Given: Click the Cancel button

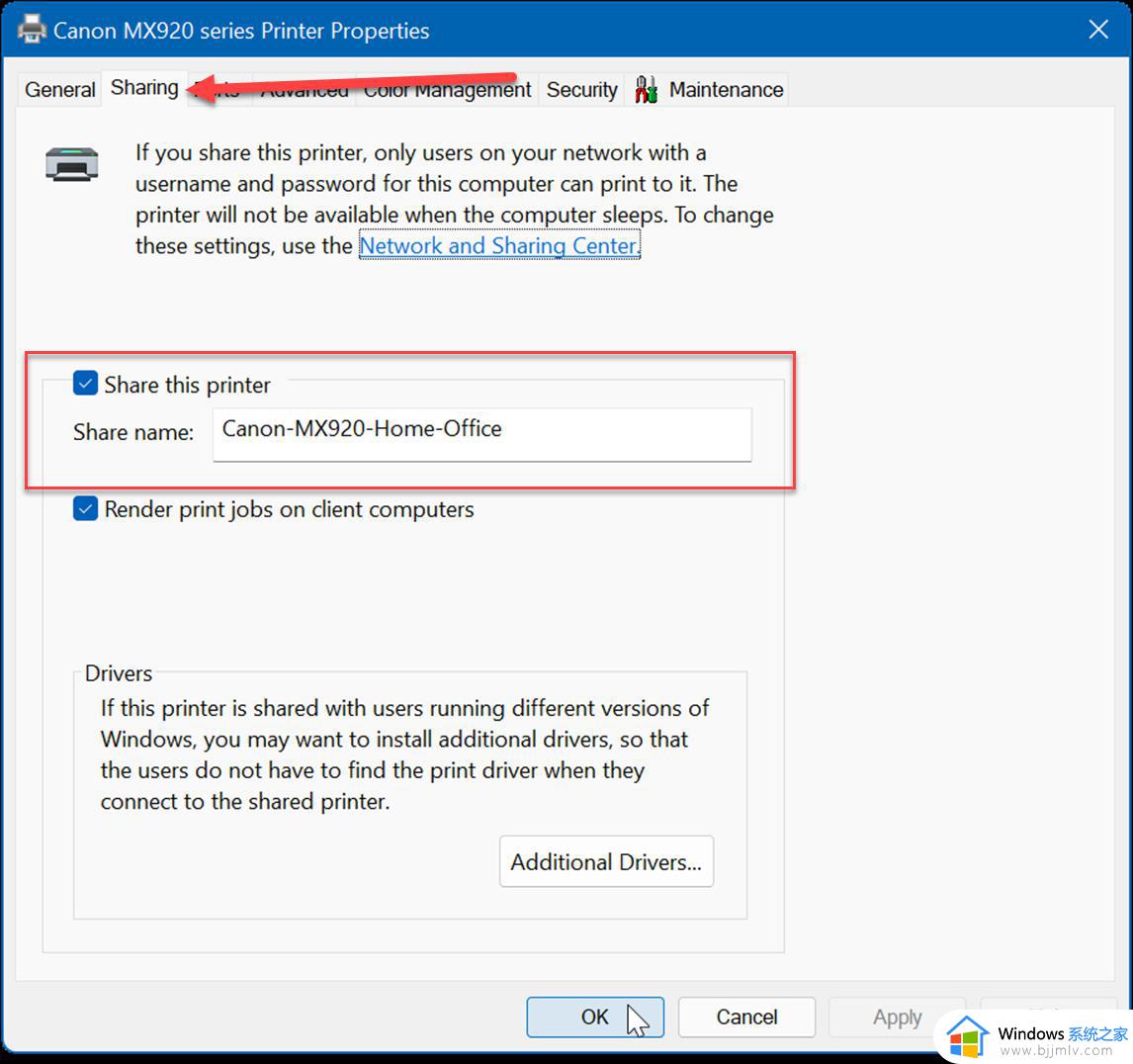Looking at the screenshot, I should pyautogui.click(x=746, y=1017).
